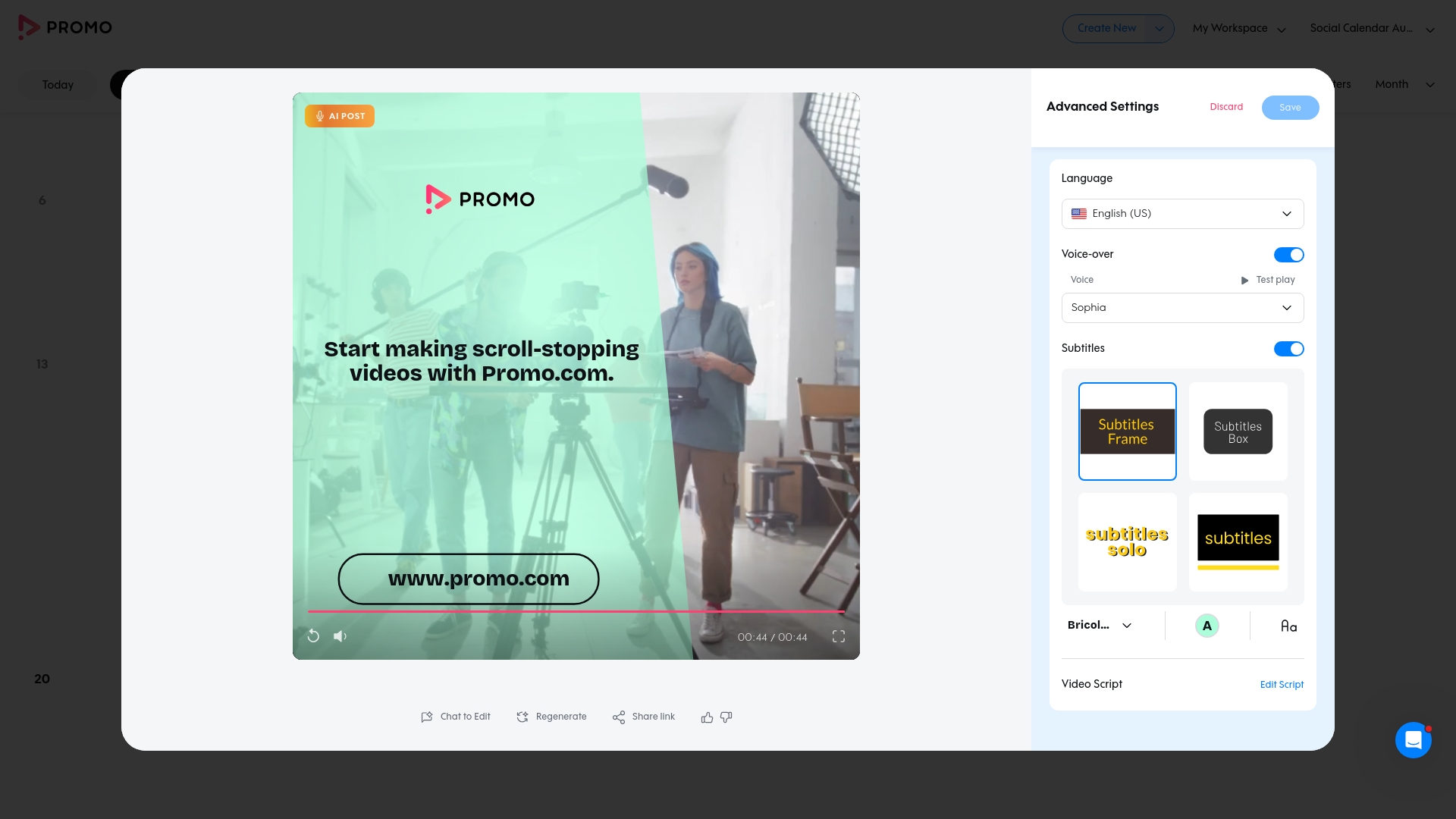
Task: Open fullscreen video view
Action: point(839,636)
